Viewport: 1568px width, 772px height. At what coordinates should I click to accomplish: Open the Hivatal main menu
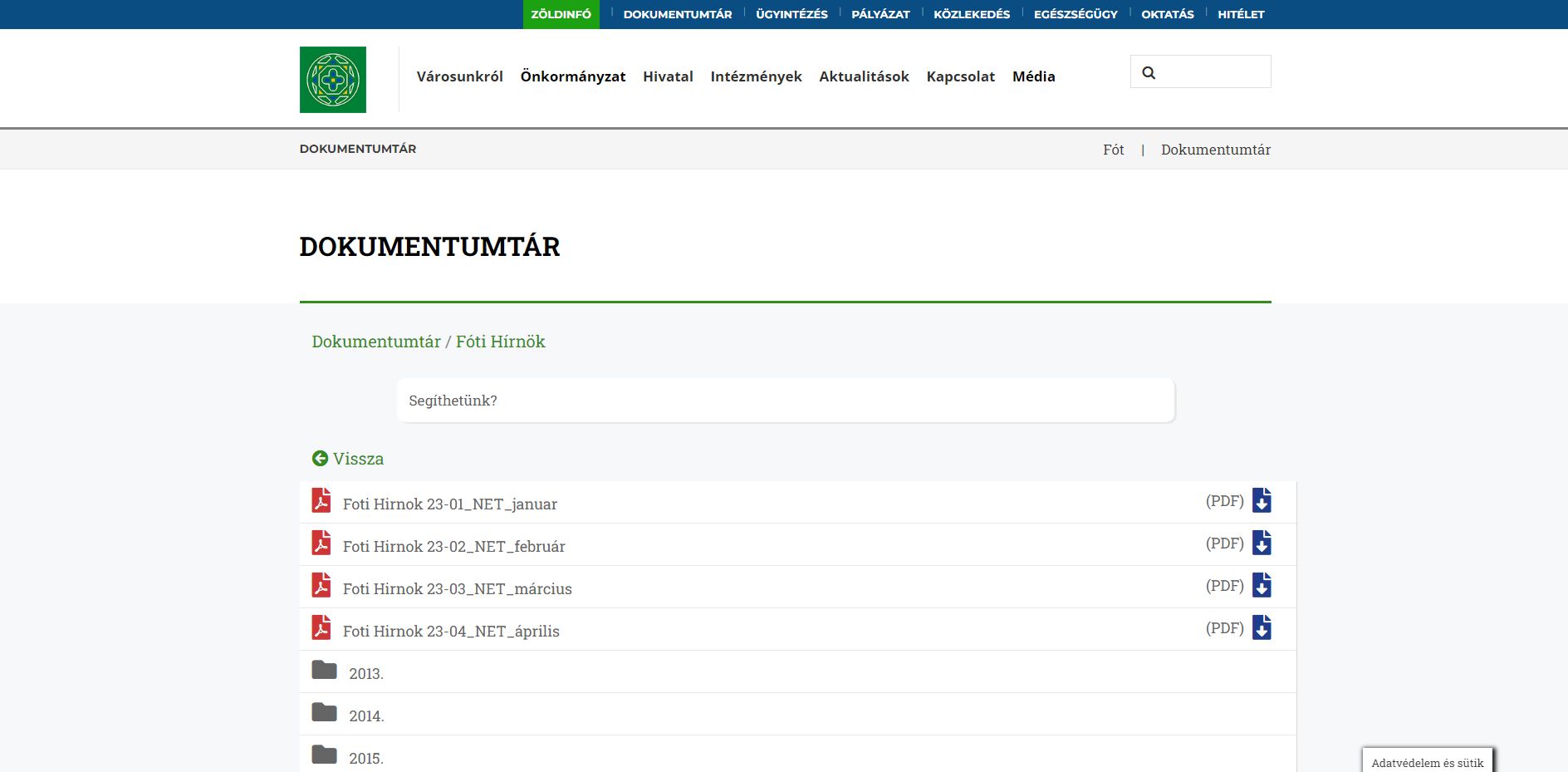tap(668, 76)
